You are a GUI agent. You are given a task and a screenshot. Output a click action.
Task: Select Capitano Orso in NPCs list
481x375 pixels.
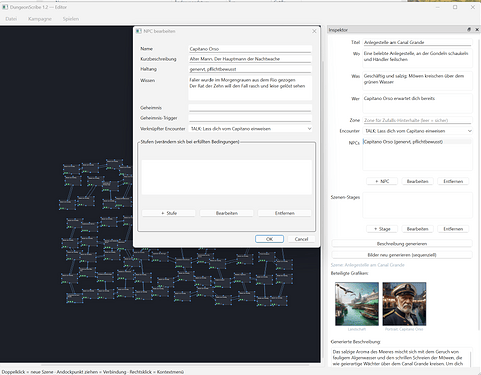tap(417, 142)
